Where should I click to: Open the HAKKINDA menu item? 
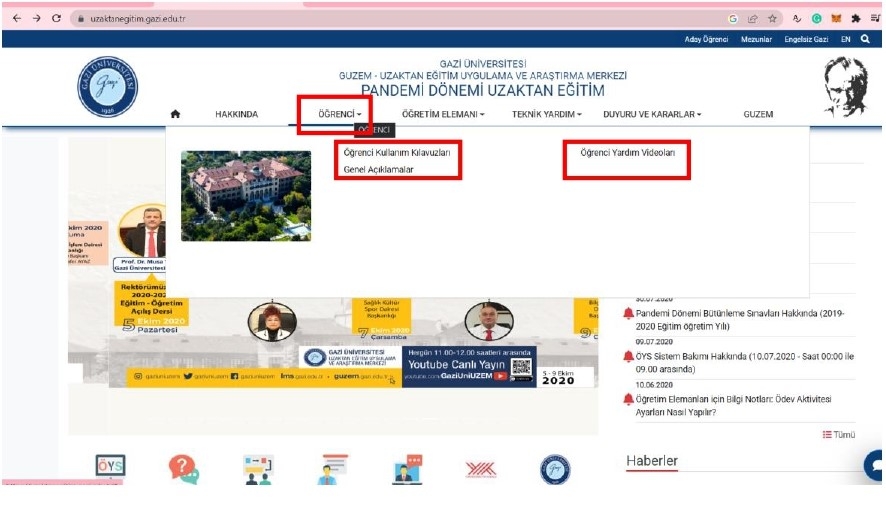coord(236,114)
